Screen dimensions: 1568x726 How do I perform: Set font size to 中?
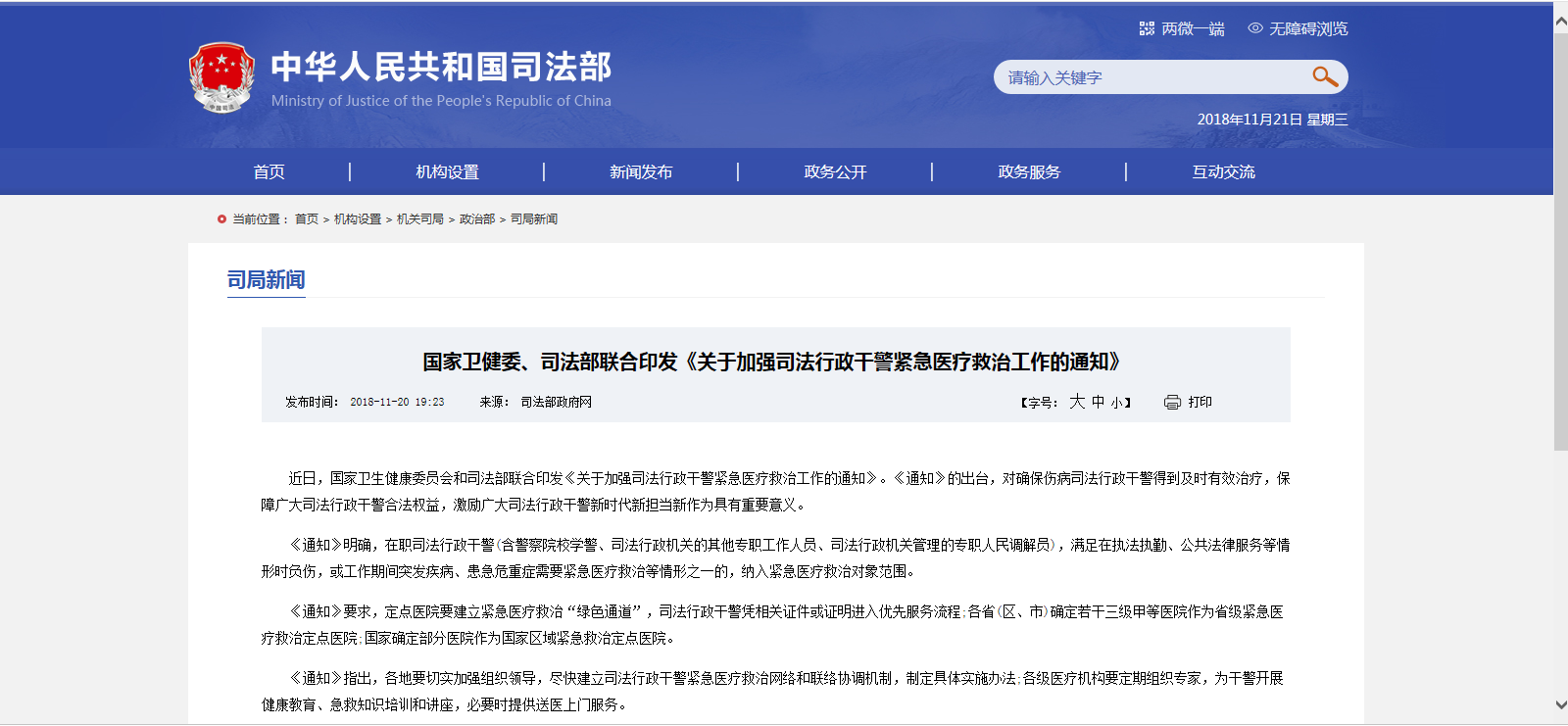[x=1098, y=402]
